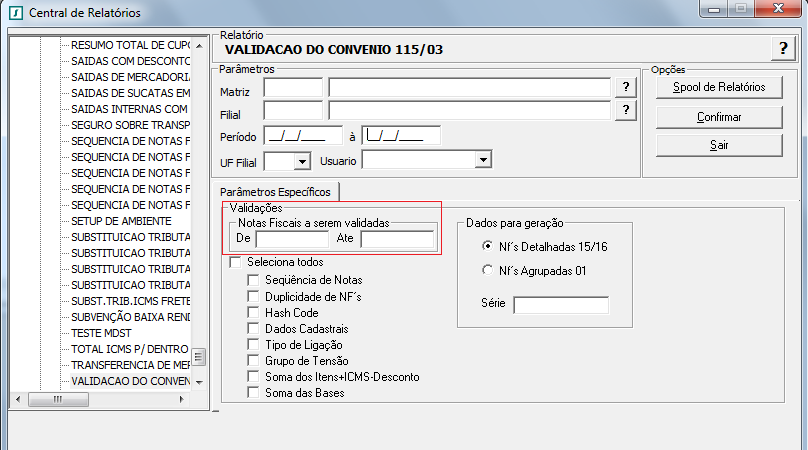Viewport: 808px width, 450px height.
Task: Click the help button beside the report title
Action: tap(781, 51)
